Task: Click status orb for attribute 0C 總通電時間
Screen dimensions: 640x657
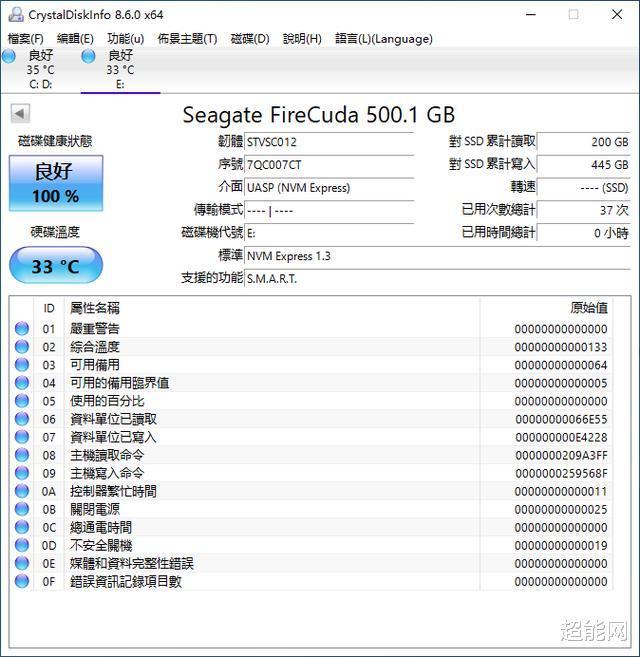Action: tap(22, 527)
